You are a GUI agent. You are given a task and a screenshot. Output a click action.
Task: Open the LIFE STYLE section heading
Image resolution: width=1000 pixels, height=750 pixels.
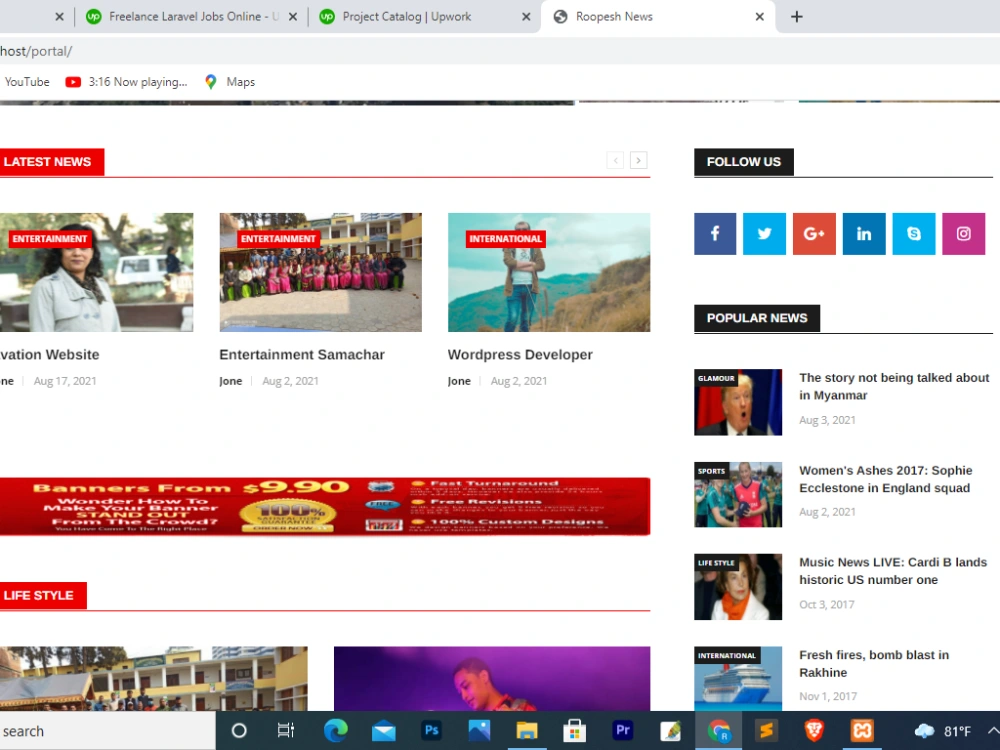point(42,596)
